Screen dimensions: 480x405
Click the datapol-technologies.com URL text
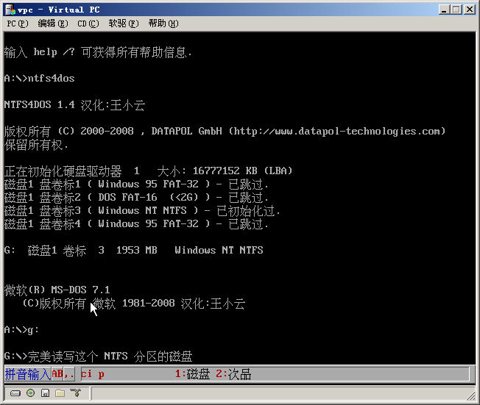coord(337,131)
